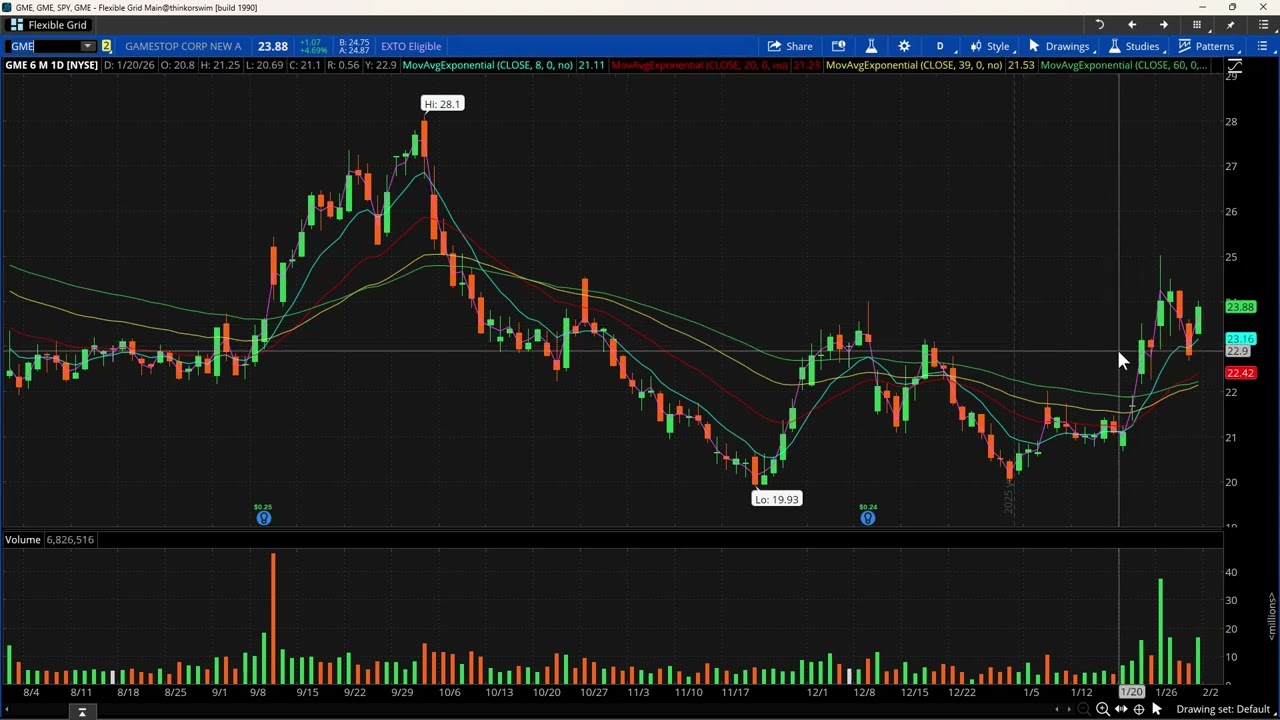Click the Hi: 28.1 price bubble
This screenshot has height=720, width=1280.
tap(442, 104)
